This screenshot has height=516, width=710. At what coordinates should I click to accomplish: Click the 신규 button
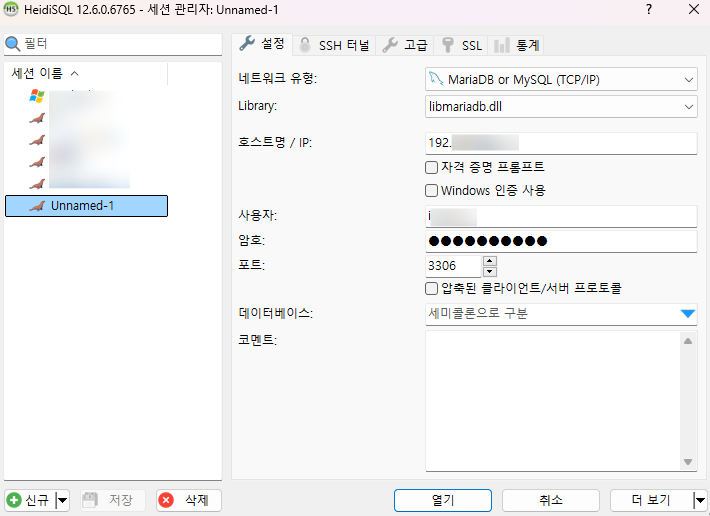click(x=30, y=500)
